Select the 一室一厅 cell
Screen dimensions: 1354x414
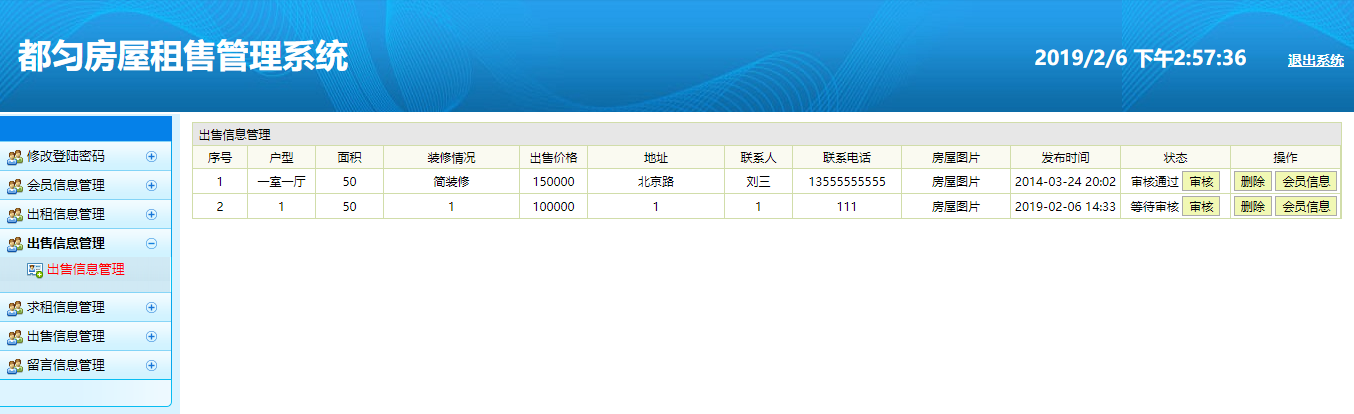click(281, 183)
